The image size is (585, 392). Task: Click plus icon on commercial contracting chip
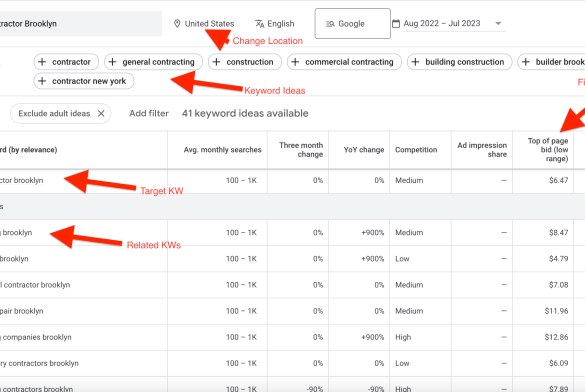pos(295,62)
